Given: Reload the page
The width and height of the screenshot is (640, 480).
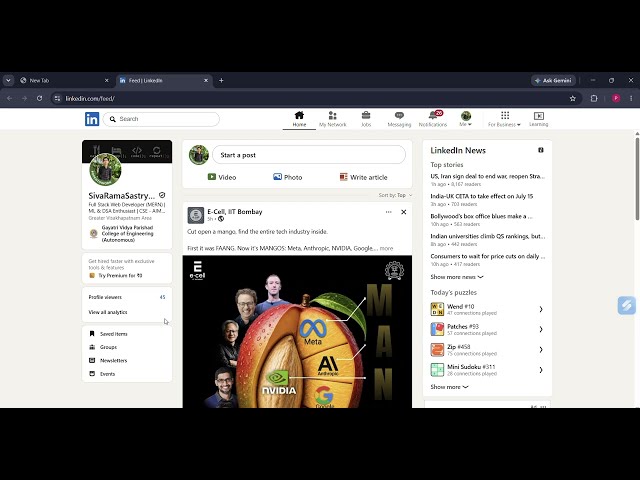Looking at the screenshot, I should (40, 98).
